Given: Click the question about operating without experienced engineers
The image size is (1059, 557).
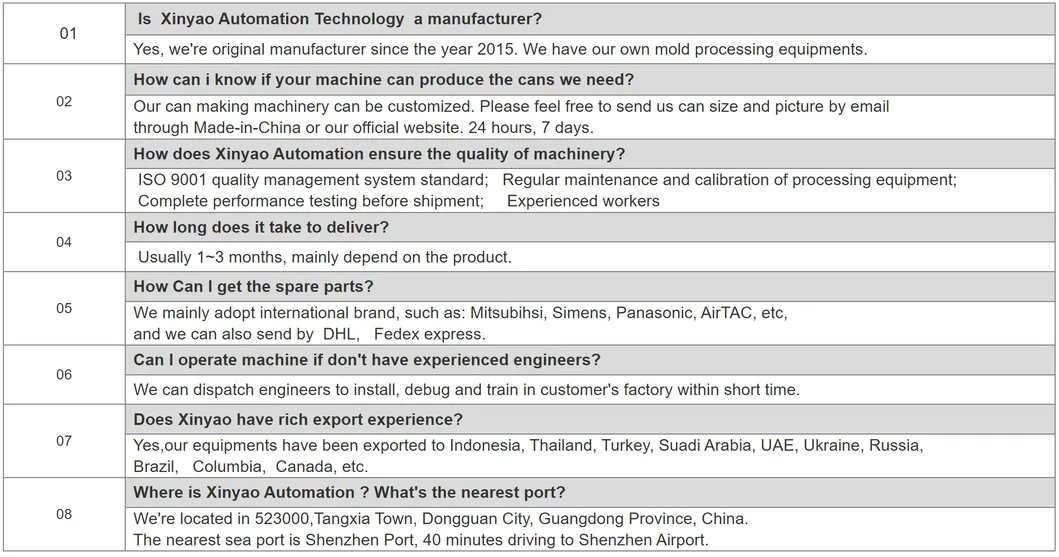Looking at the screenshot, I should (367, 360).
